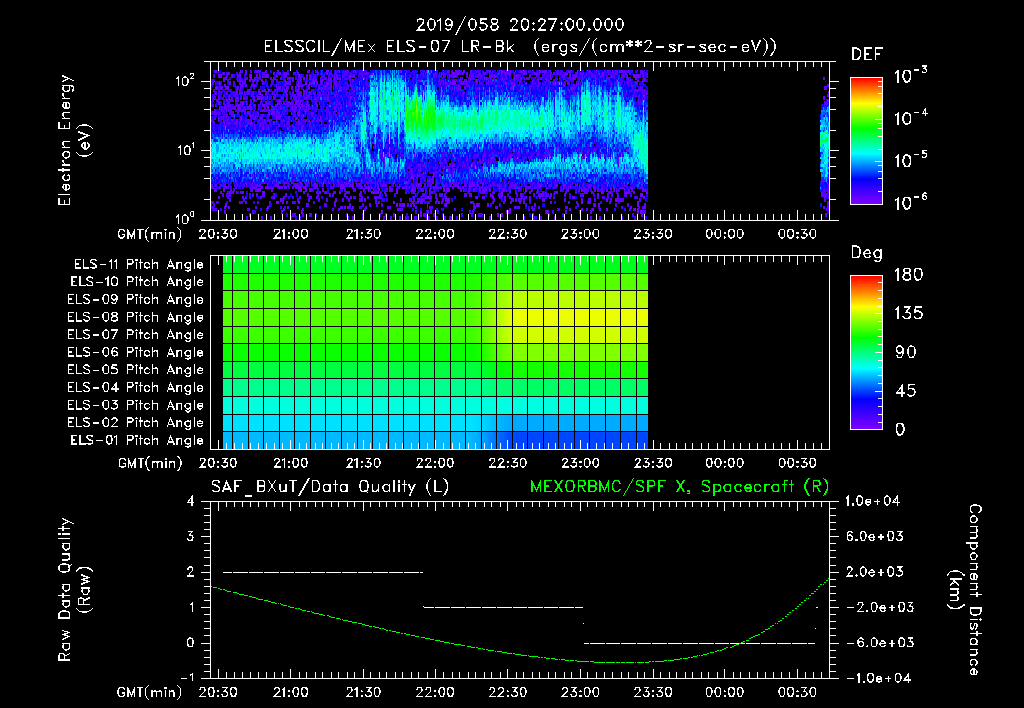Click the DEF colorbar title
The image size is (1024, 708).
(867, 54)
